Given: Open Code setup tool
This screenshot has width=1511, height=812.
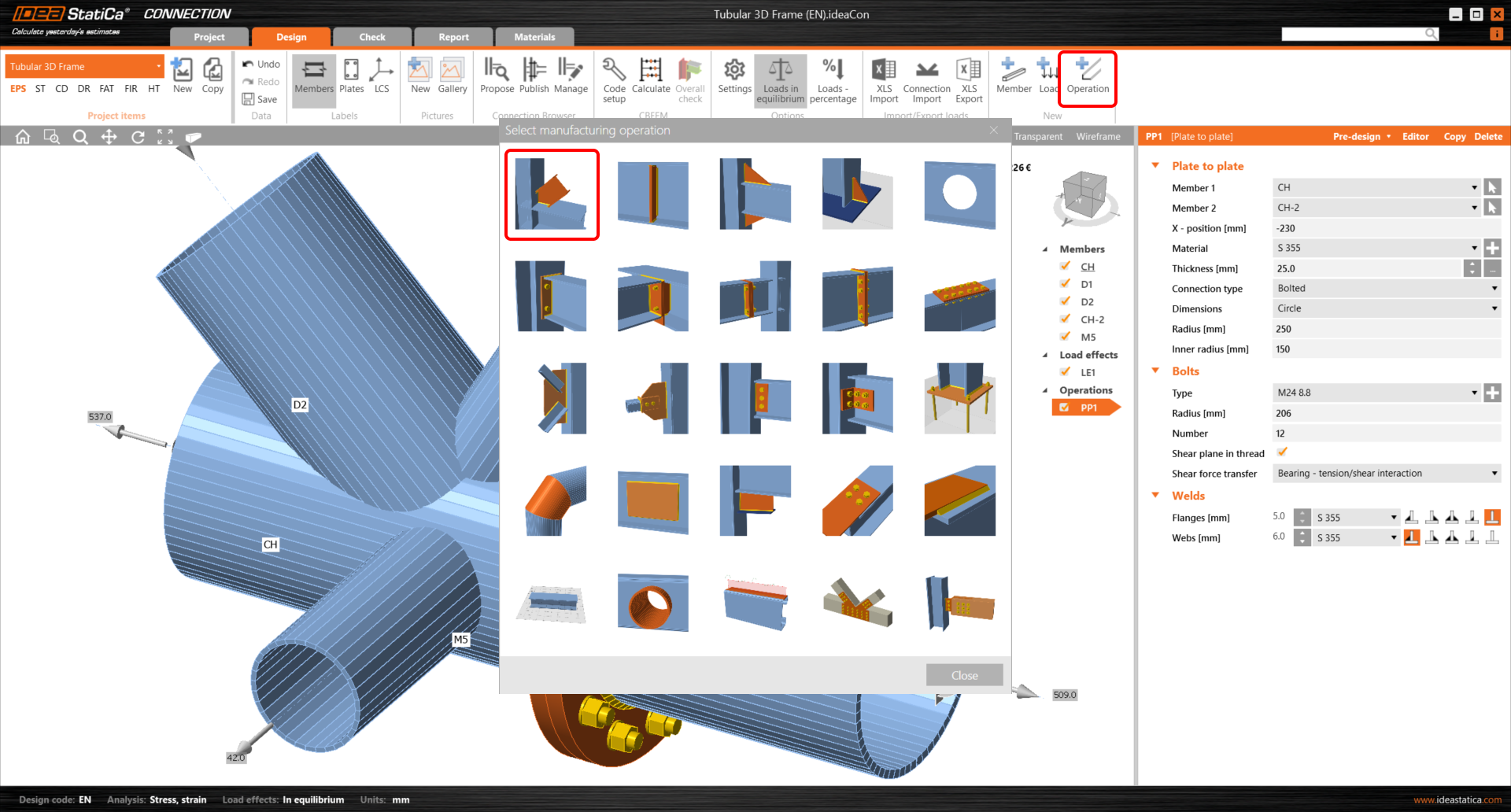Looking at the screenshot, I should coord(614,77).
